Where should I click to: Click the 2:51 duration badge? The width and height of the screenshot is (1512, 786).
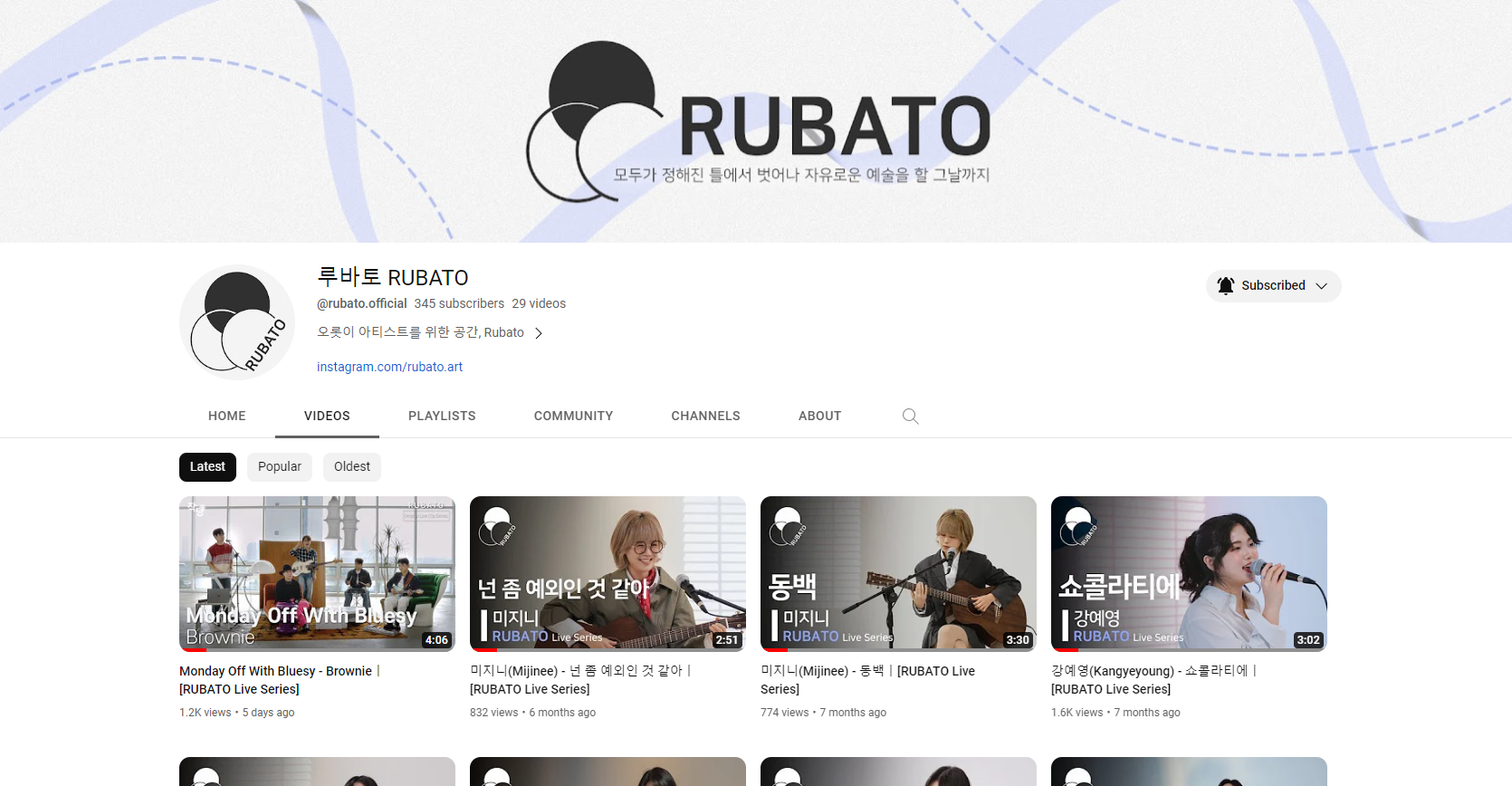[727, 639]
